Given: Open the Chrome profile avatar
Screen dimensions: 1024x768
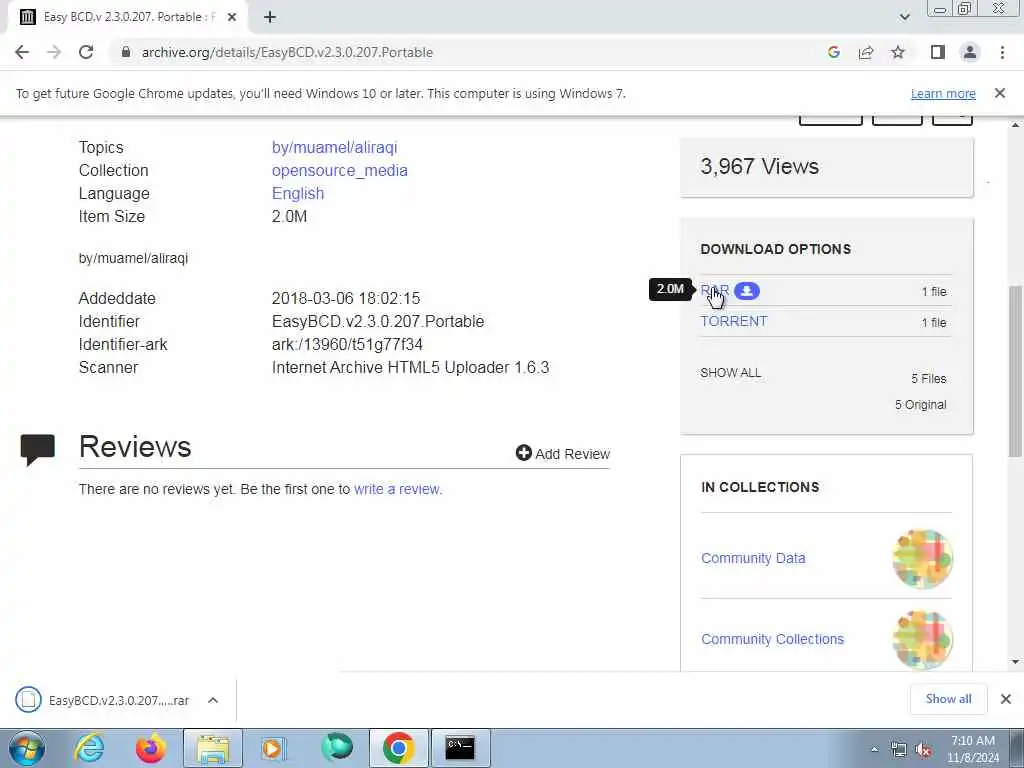Looking at the screenshot, I should pos(970,52).
